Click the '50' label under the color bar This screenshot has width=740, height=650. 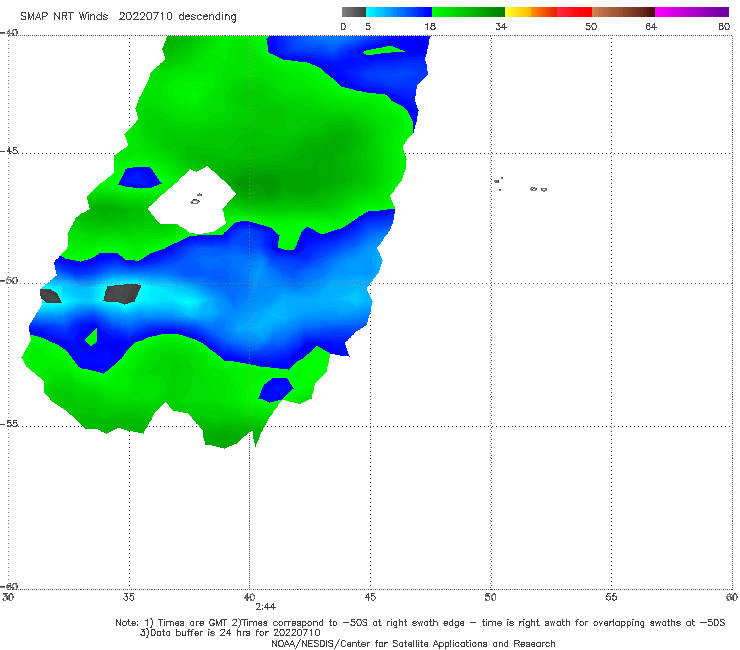(x=591, y=26)
